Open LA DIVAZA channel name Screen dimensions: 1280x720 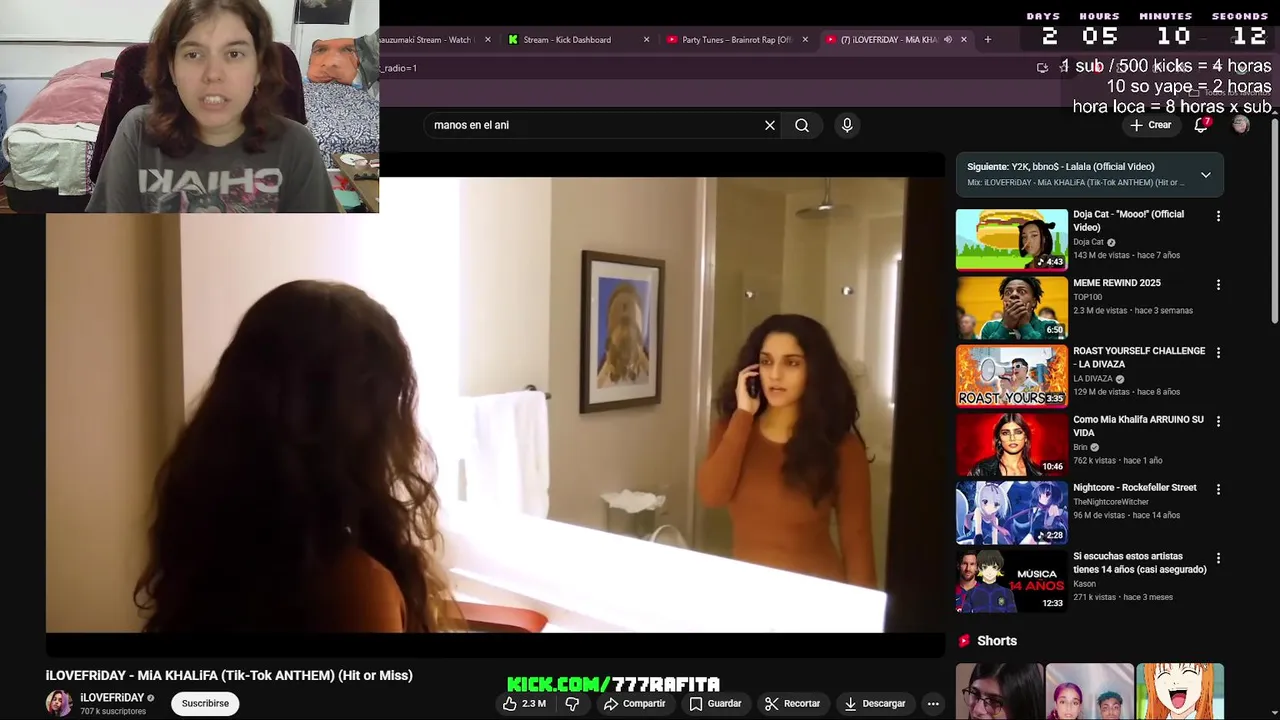point(1093,379)
